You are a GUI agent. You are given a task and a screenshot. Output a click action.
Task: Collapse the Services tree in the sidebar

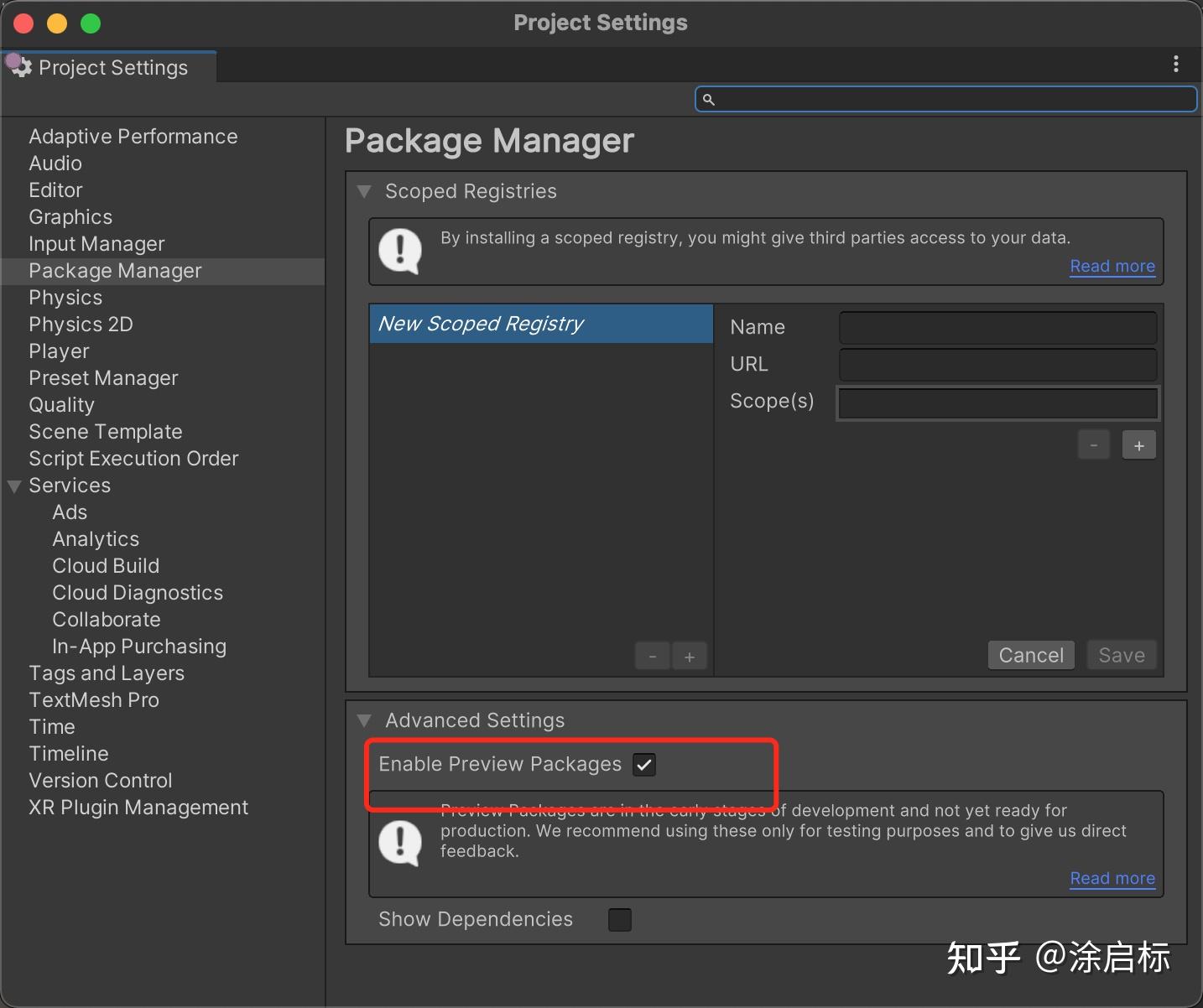pyautogui.click(x=13, y=486)
